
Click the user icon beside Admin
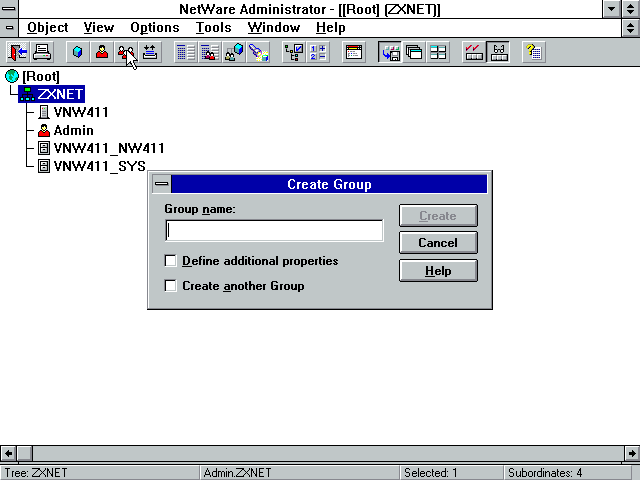pos(44,130)
